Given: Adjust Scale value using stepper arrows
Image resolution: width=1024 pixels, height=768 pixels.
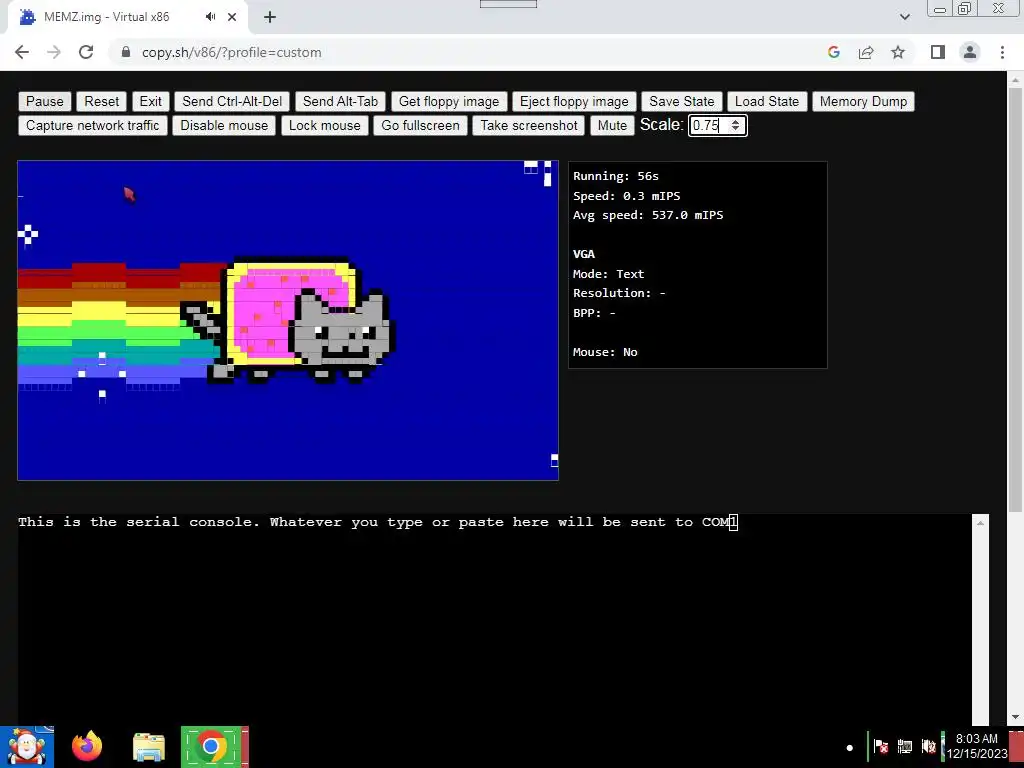Looking at the screenshot, I should [x=735, y=125].
